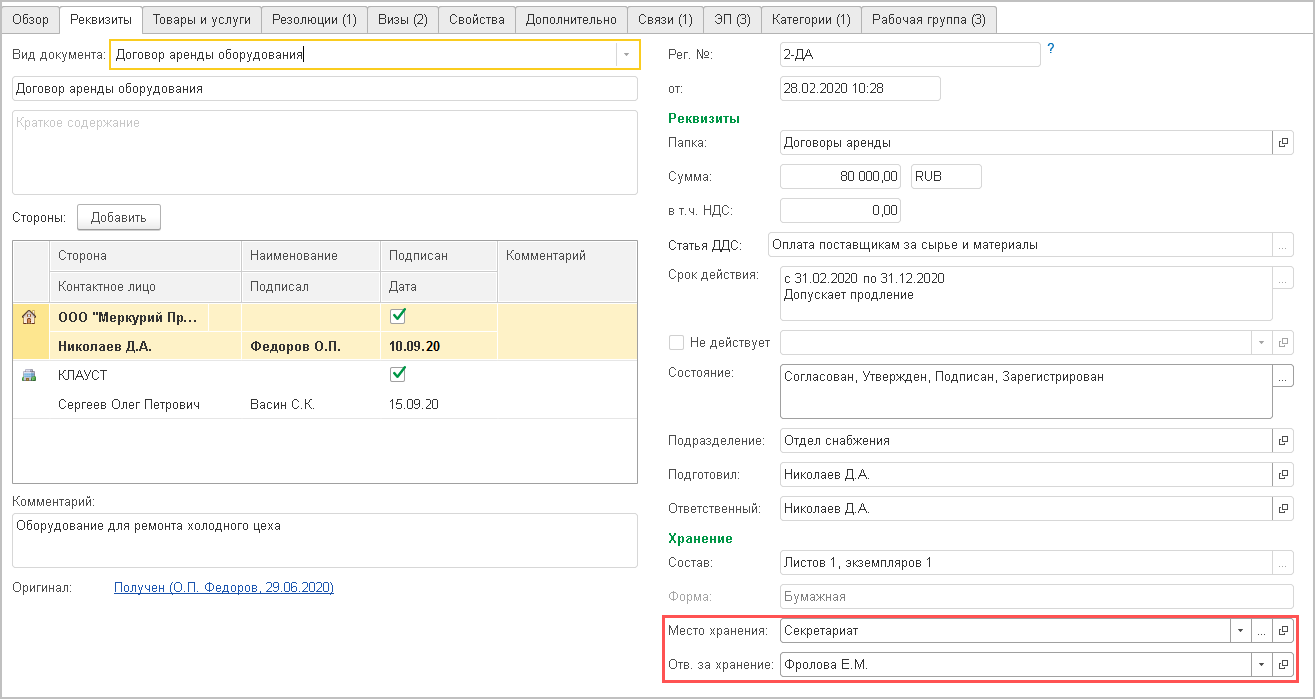This screenshot has width=1315, height=699.
Task: Switch to the Рабочая группа (3) tab
Action: click(x=929, y=19)
